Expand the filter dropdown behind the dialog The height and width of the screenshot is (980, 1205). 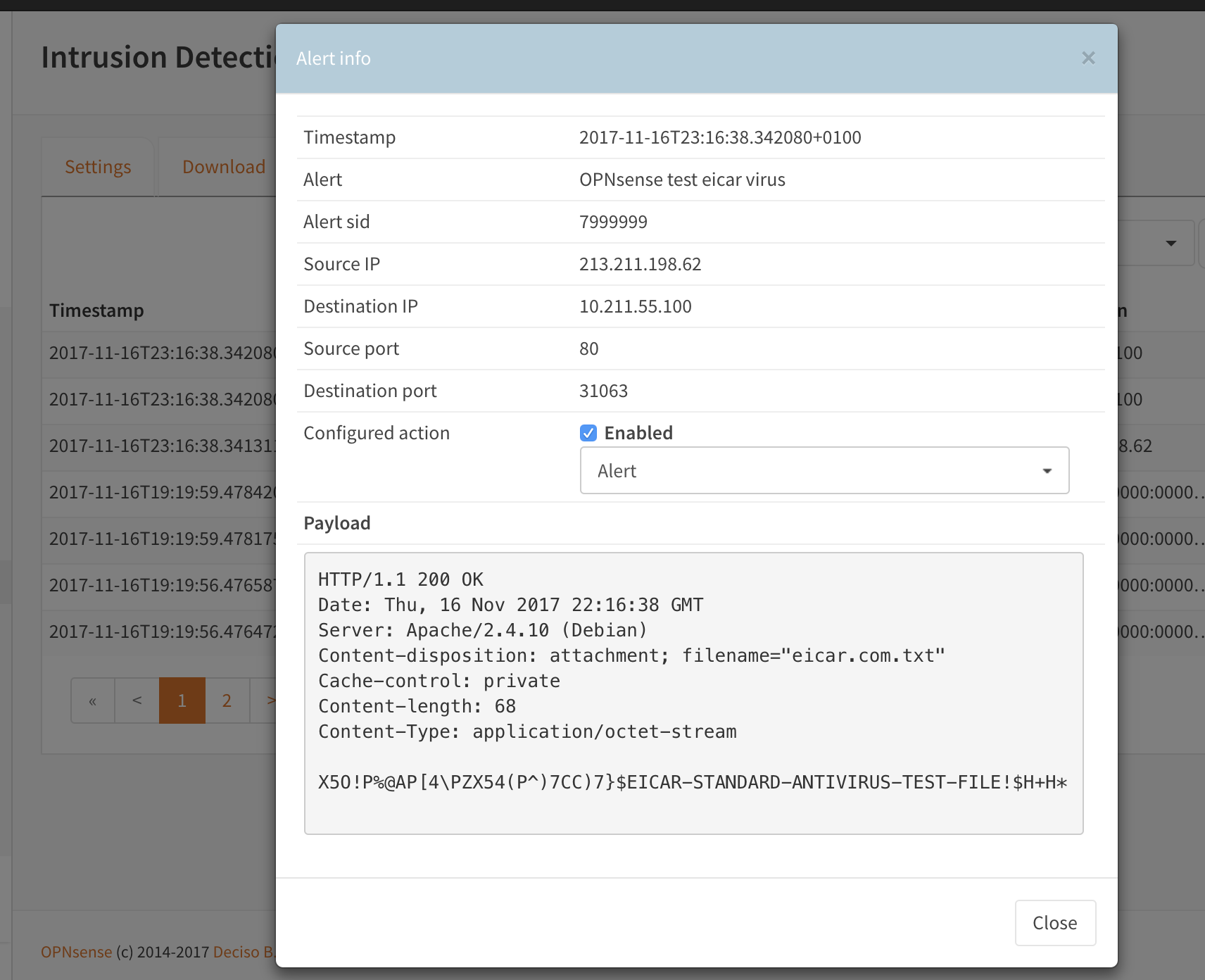pos(1171,243)
